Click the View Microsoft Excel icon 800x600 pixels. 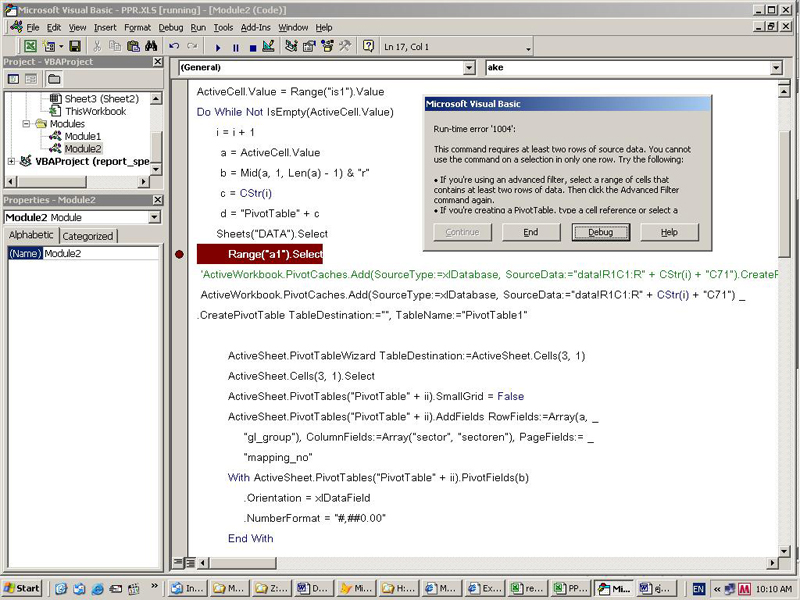[31, 46]
